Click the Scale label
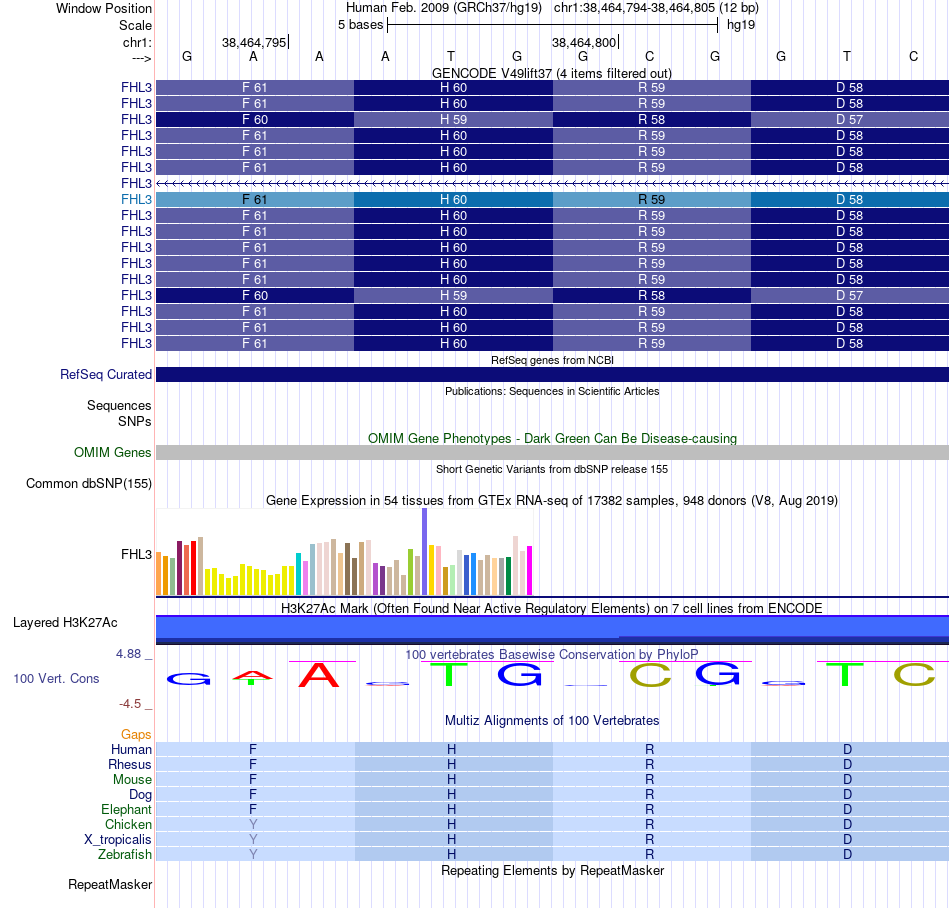950x908 pixels. tap(136, 25)
